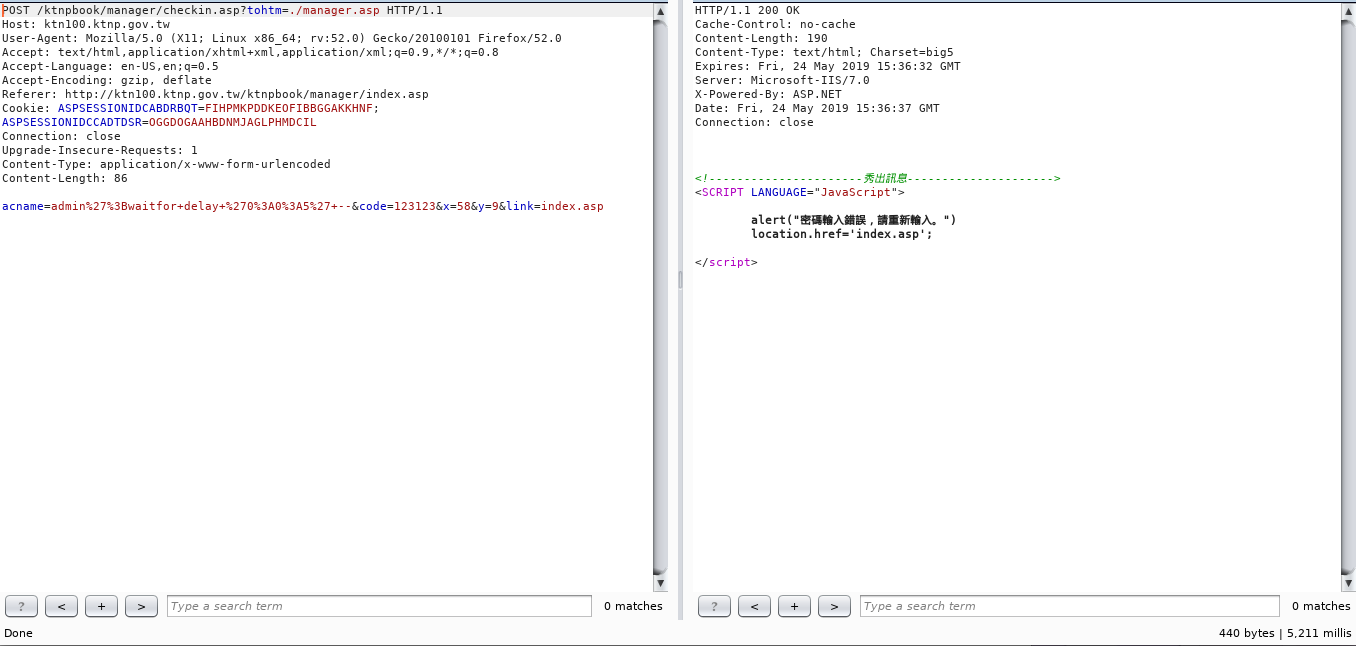Click the alert() statement in response

point(854,220)
